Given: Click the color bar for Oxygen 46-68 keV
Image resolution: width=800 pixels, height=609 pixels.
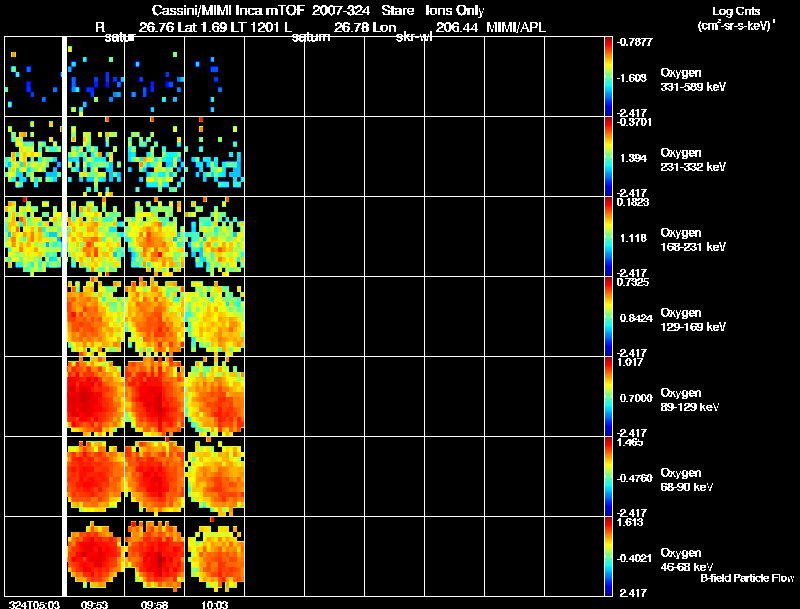Looking at the screenshot, I should [x=608, y=556].
